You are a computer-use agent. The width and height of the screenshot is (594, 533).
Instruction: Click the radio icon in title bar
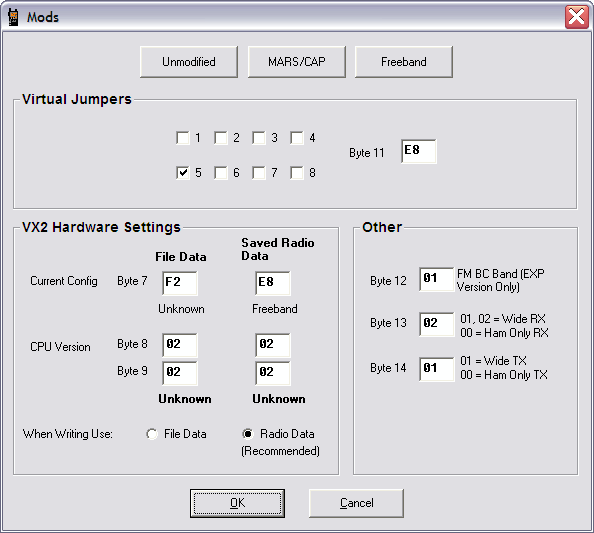point(13,17)
